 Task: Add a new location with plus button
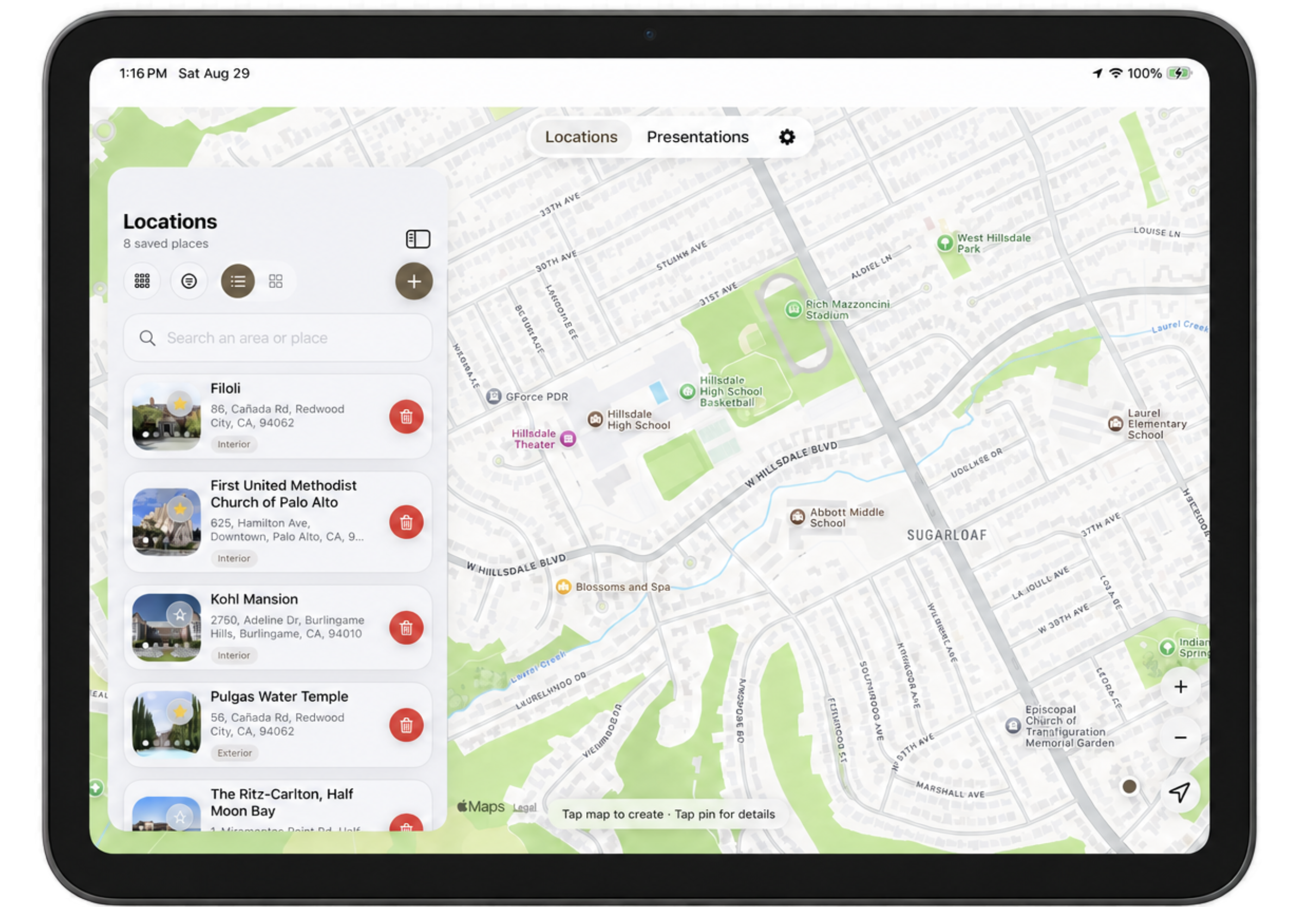[414, 281]
